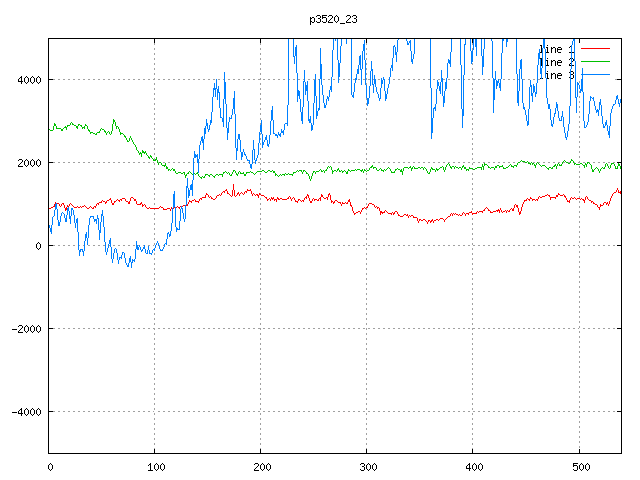Click the 200 tick label on the x-axis

coord(261,466)
